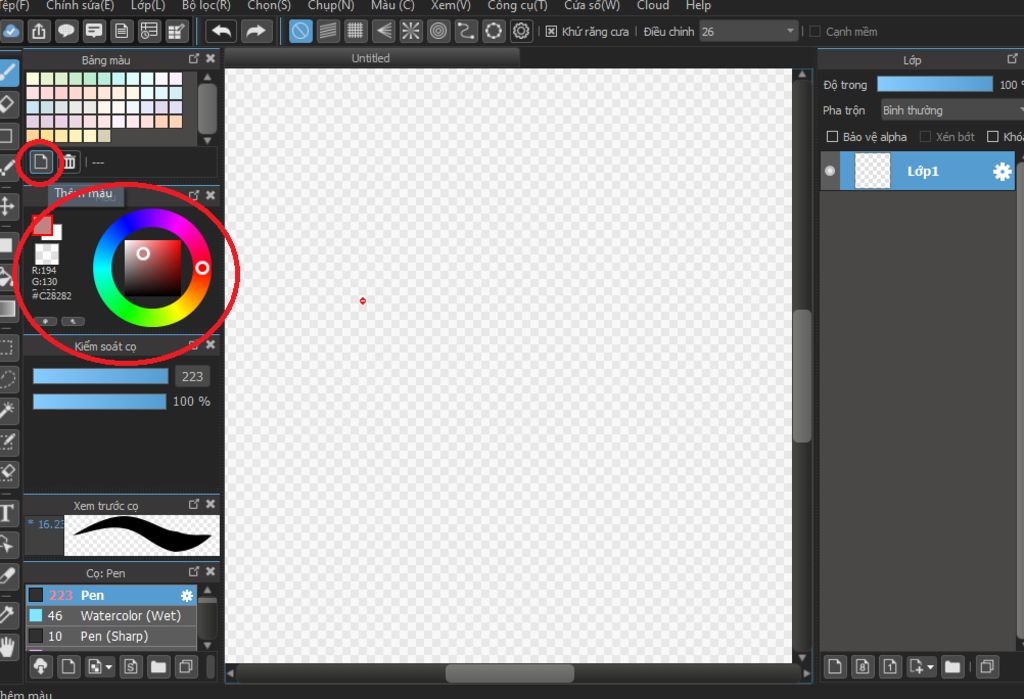Enable curve snap guide
The width and height of the screenshot is (1024, 699).
466,31
